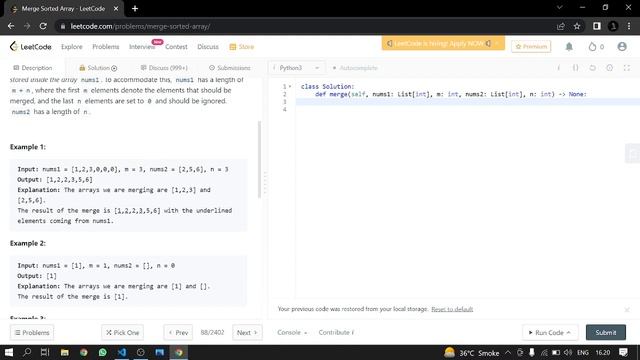Open VS Code from taskbar
Viewport: 640px width, 360px height.
(122, 352)
